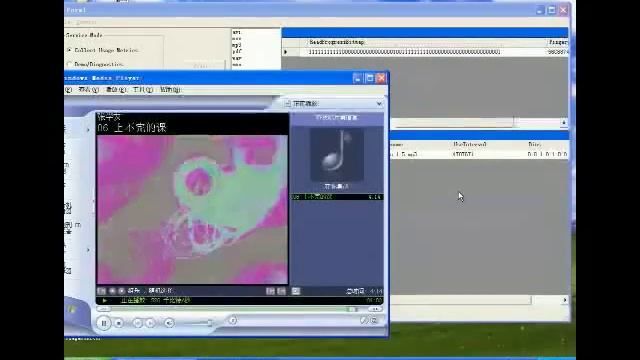This screenshot has height=360, width=640.
Task: Click the 'Bits' column header in lower grid
Action: (534, 144)
